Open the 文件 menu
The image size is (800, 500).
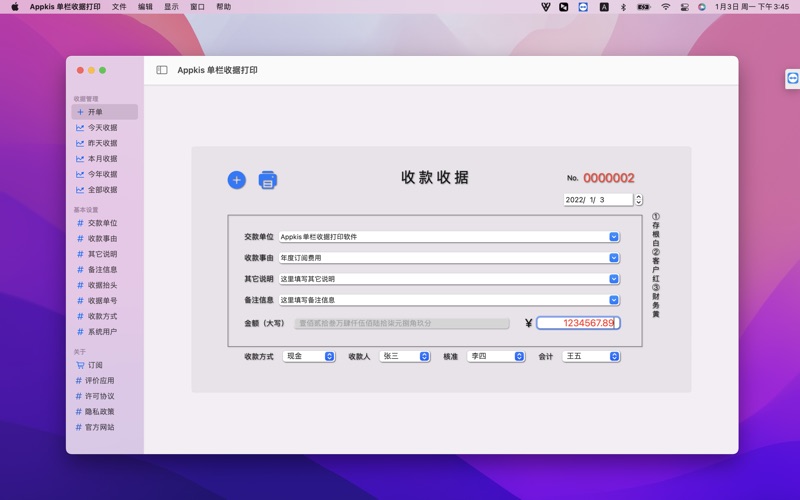click(119, 7)
